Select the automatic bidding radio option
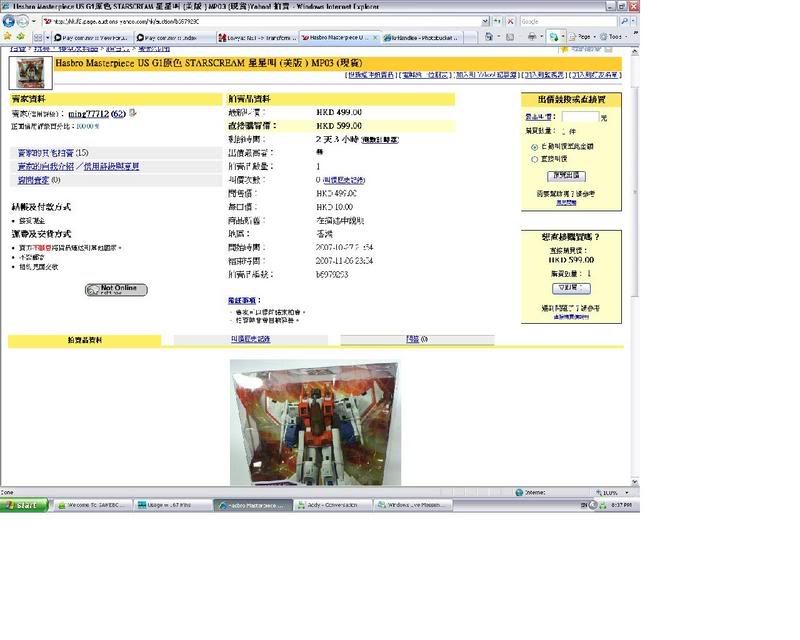The image size is (800, 640). (533, 147)
